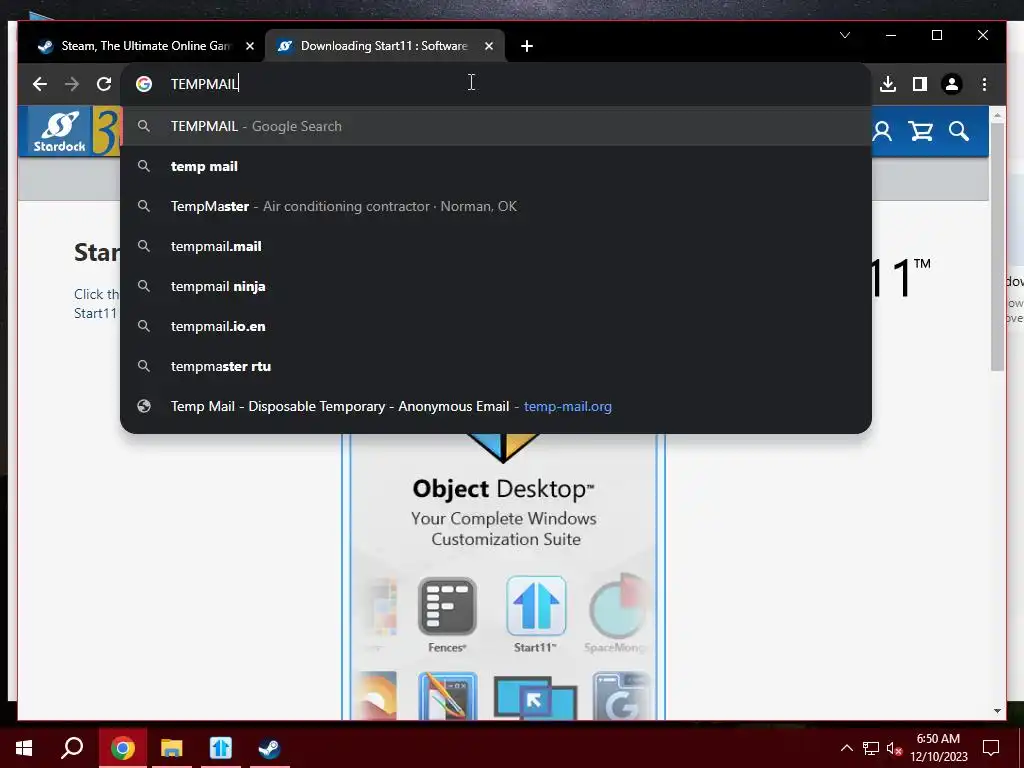Select the 'tempmail.io.en' suggestion
This screenshot has height=768, width=1024.
click(496, 326)
